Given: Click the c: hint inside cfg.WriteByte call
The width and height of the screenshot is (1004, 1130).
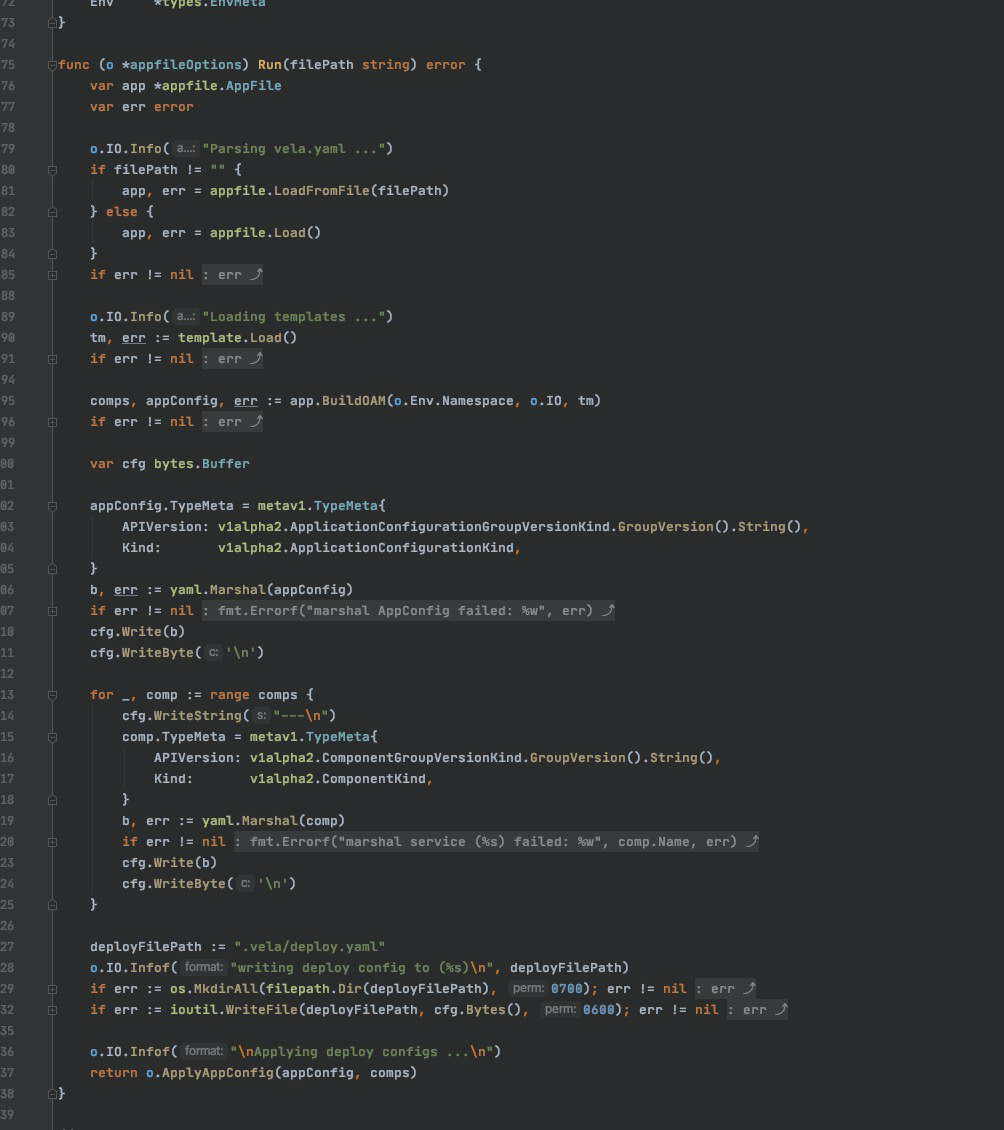Looking at the screenshot, I should (213, 652).
